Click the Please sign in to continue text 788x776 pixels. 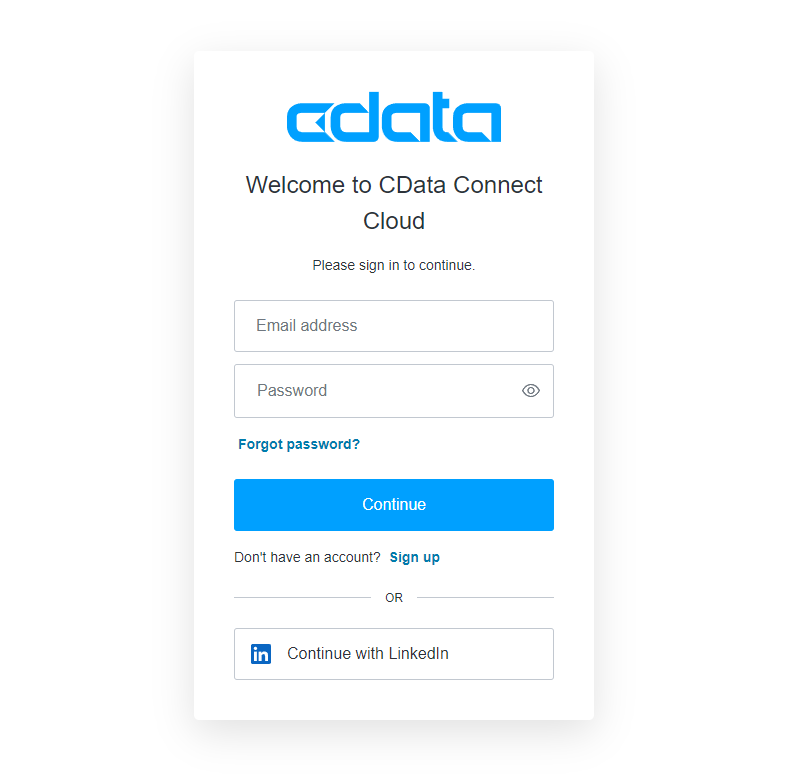393,265
